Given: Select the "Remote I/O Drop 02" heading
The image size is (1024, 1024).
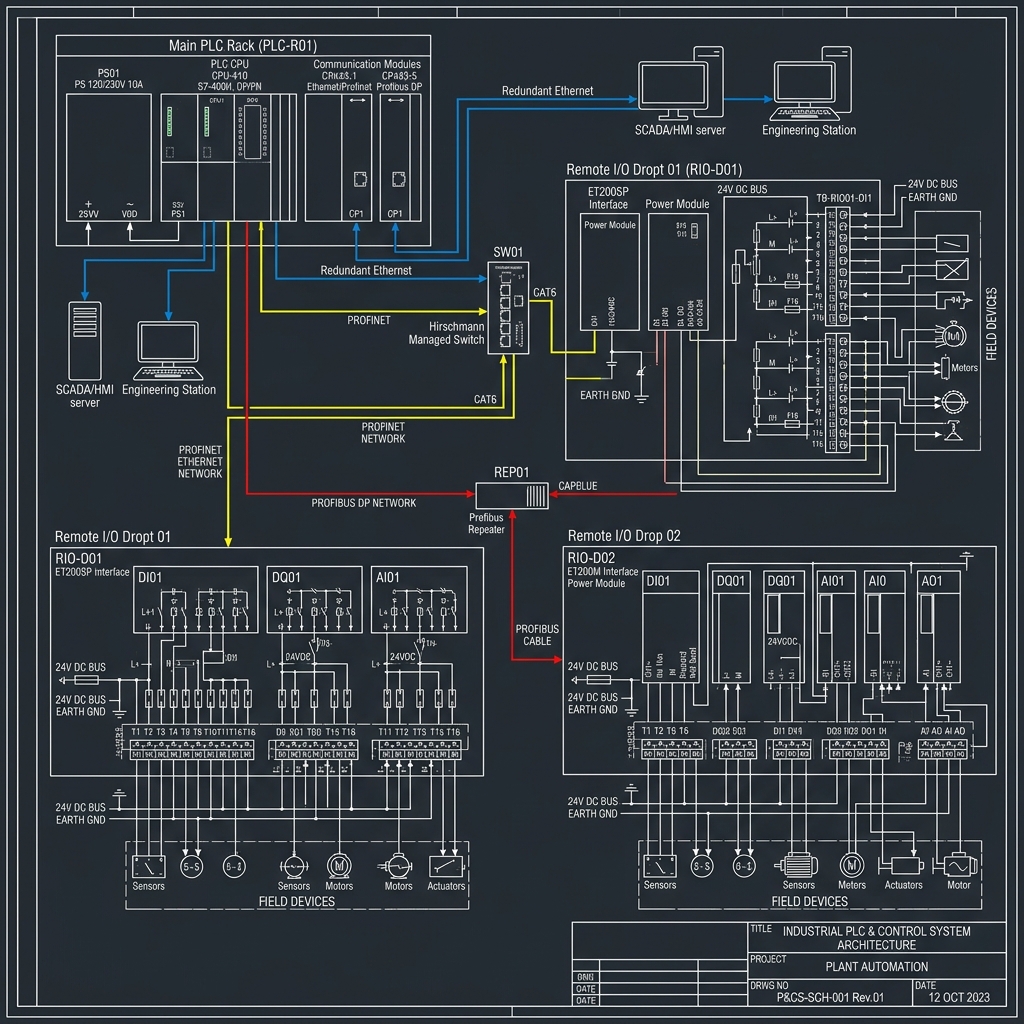Looking at the screenshot, I should coord(624,536).
